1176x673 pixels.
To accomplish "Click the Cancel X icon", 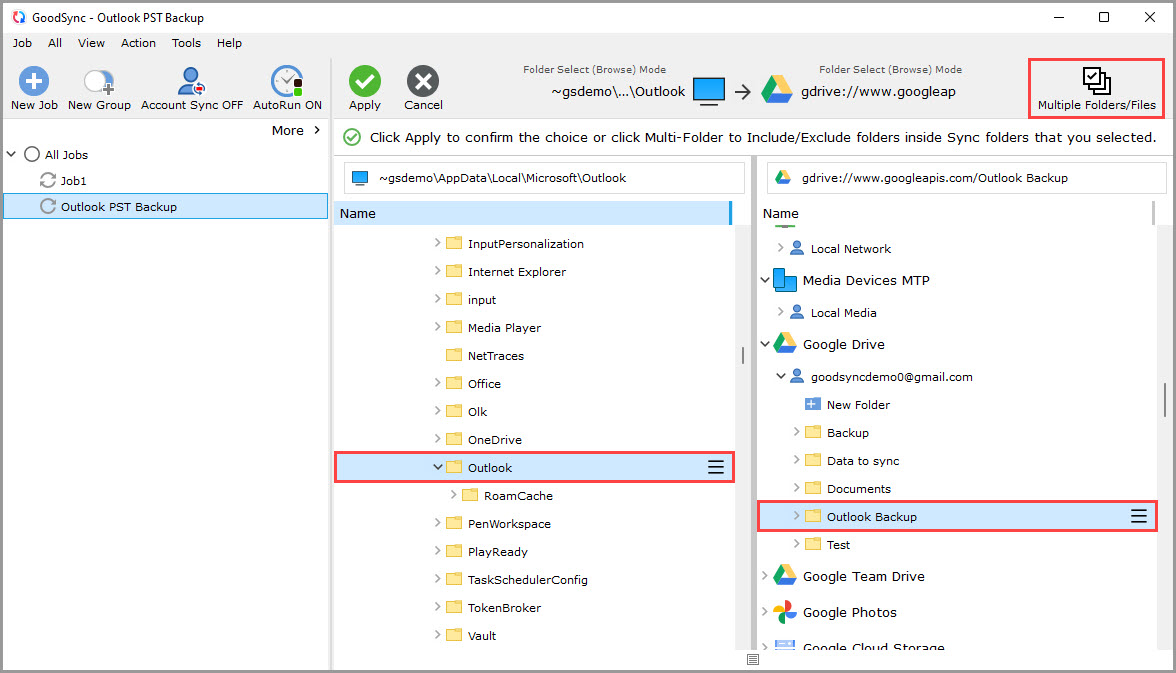I will tap(423, 81).
